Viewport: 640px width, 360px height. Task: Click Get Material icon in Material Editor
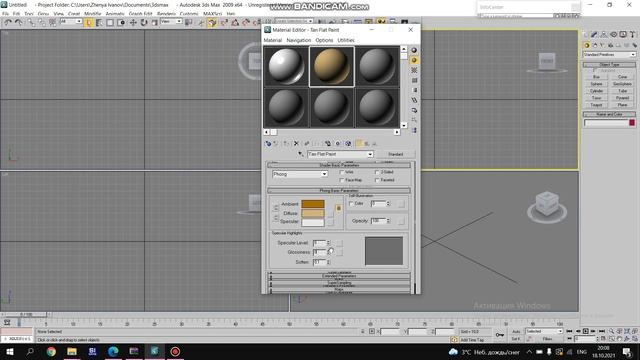click(268, 144)
